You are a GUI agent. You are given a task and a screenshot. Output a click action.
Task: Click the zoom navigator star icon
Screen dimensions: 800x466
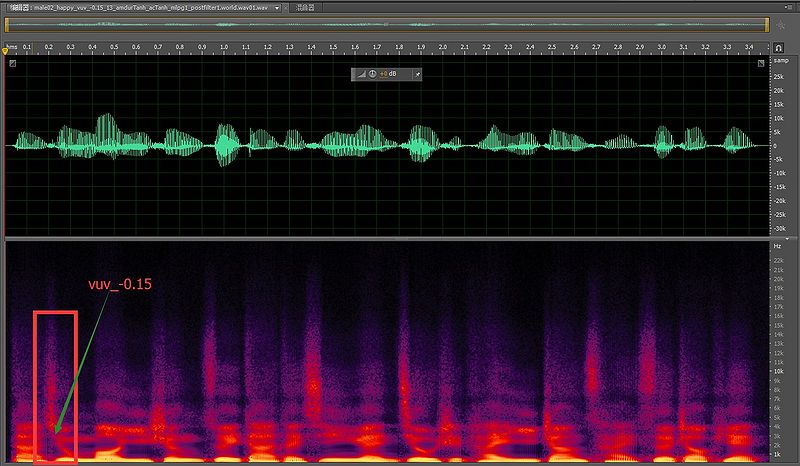click(x=780, y=25)
